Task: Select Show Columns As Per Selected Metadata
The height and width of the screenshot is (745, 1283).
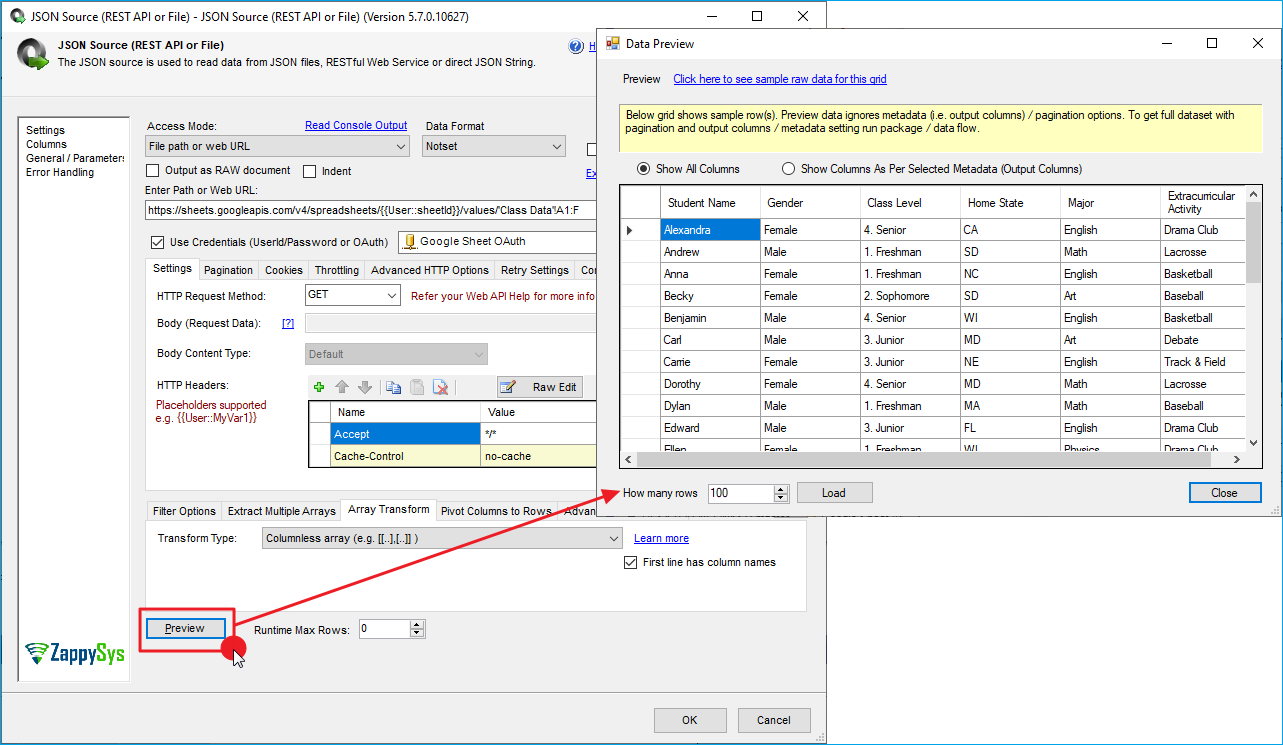Action: click(789, 169)
